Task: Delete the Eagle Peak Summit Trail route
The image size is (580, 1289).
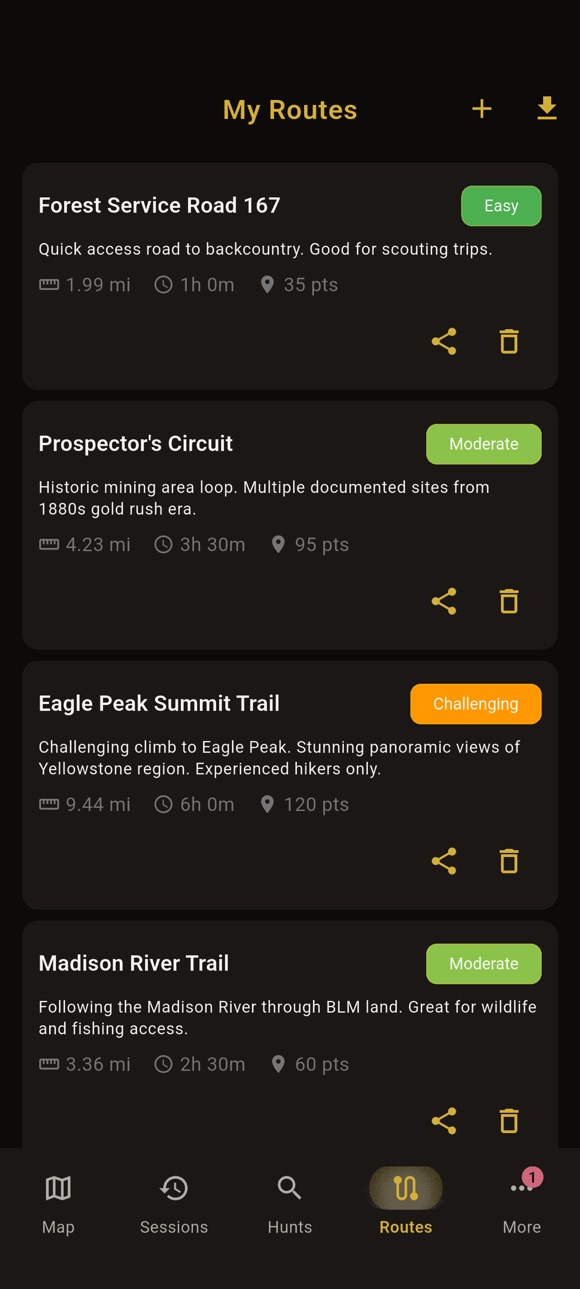Action: tap(508, 861)
